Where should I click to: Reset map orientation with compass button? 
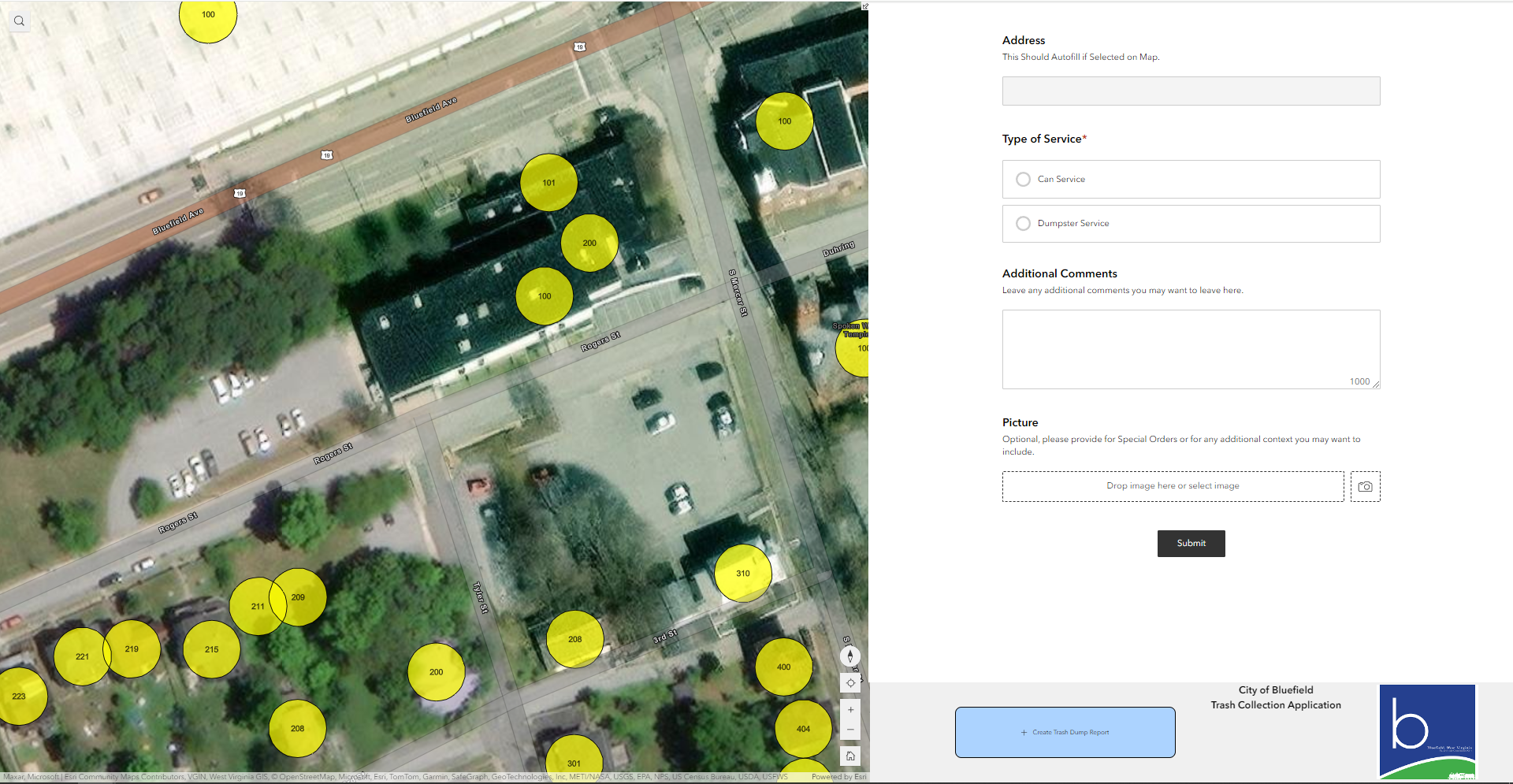click(850, 656)
